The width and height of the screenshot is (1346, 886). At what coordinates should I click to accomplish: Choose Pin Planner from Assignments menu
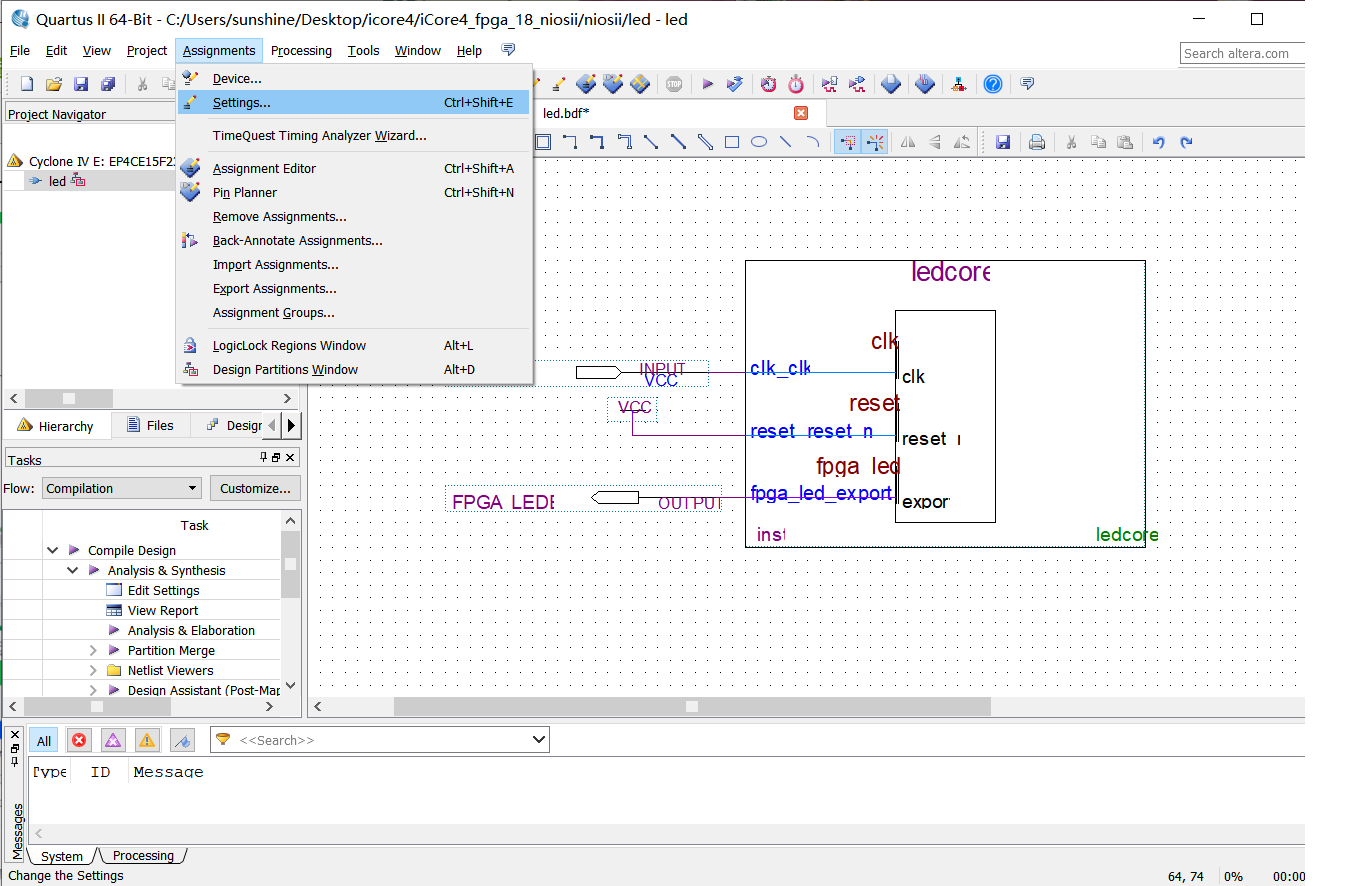coord(245,193)
